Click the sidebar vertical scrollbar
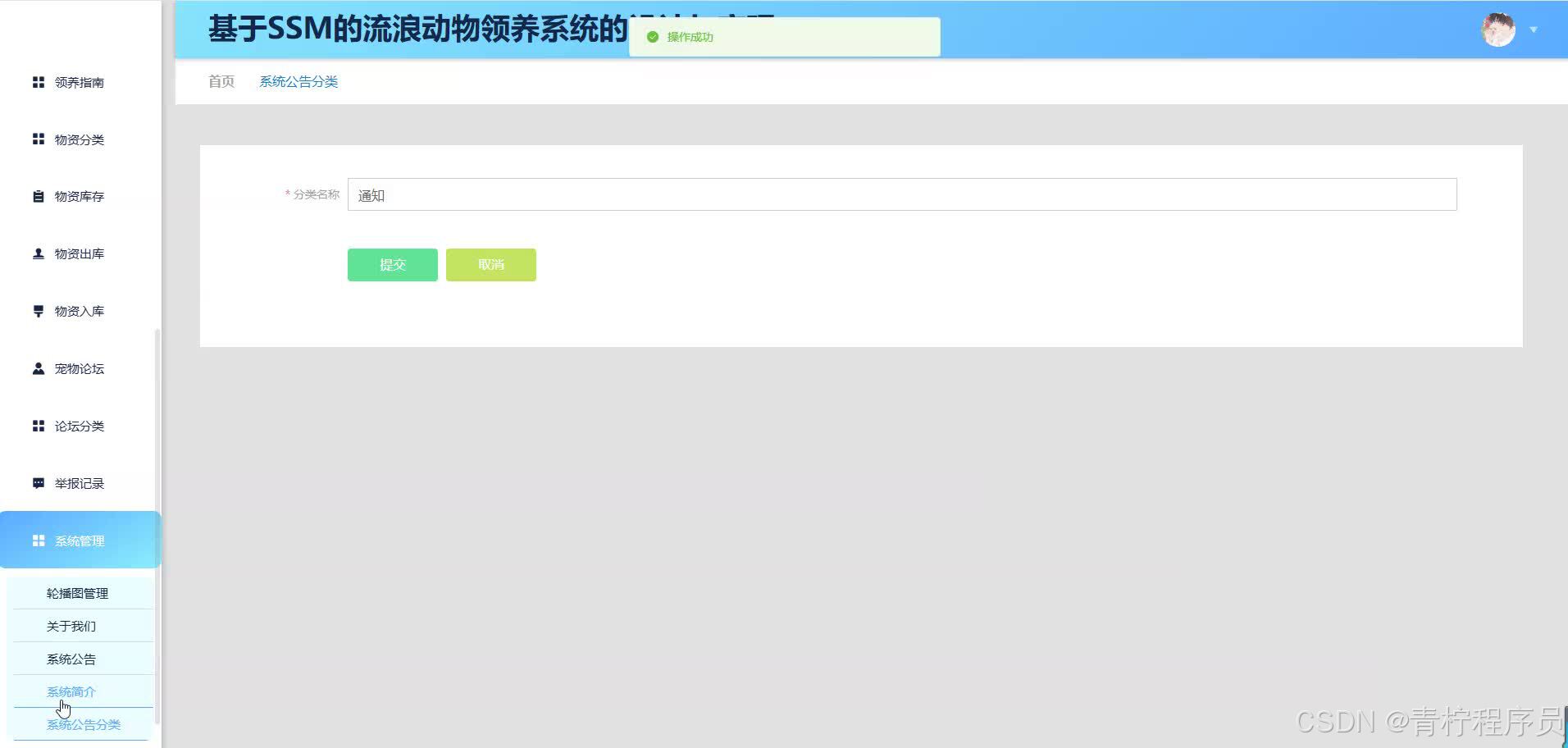Viewport: 1568px width, 748px height. coord(157,527)
